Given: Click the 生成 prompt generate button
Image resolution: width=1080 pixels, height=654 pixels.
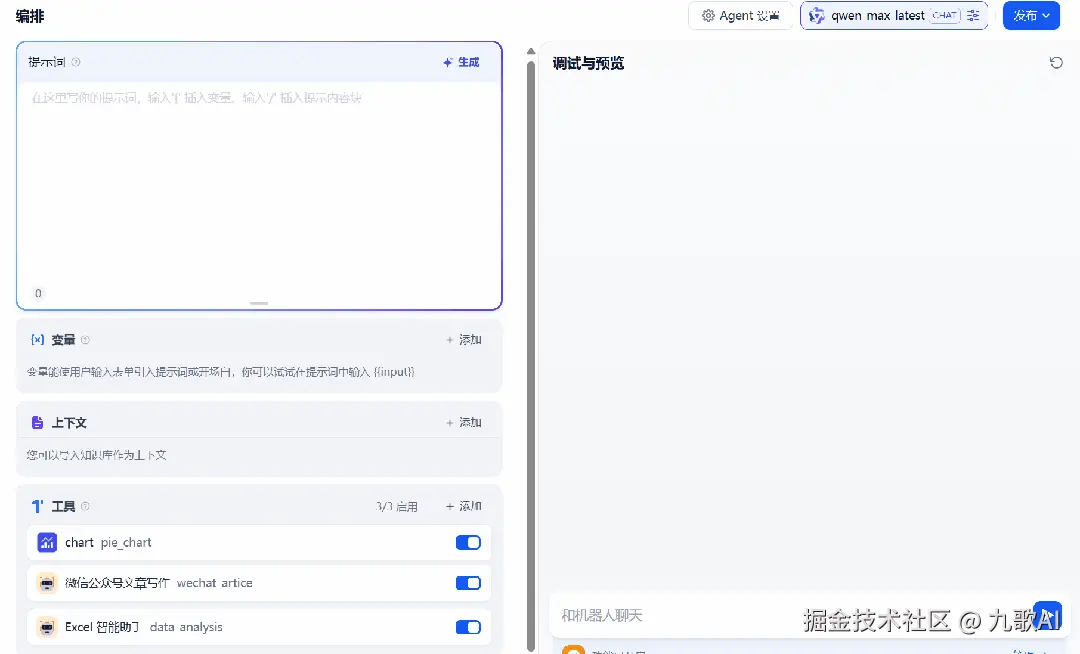Looking at the screenshot, I should click(x=461, y=62).
